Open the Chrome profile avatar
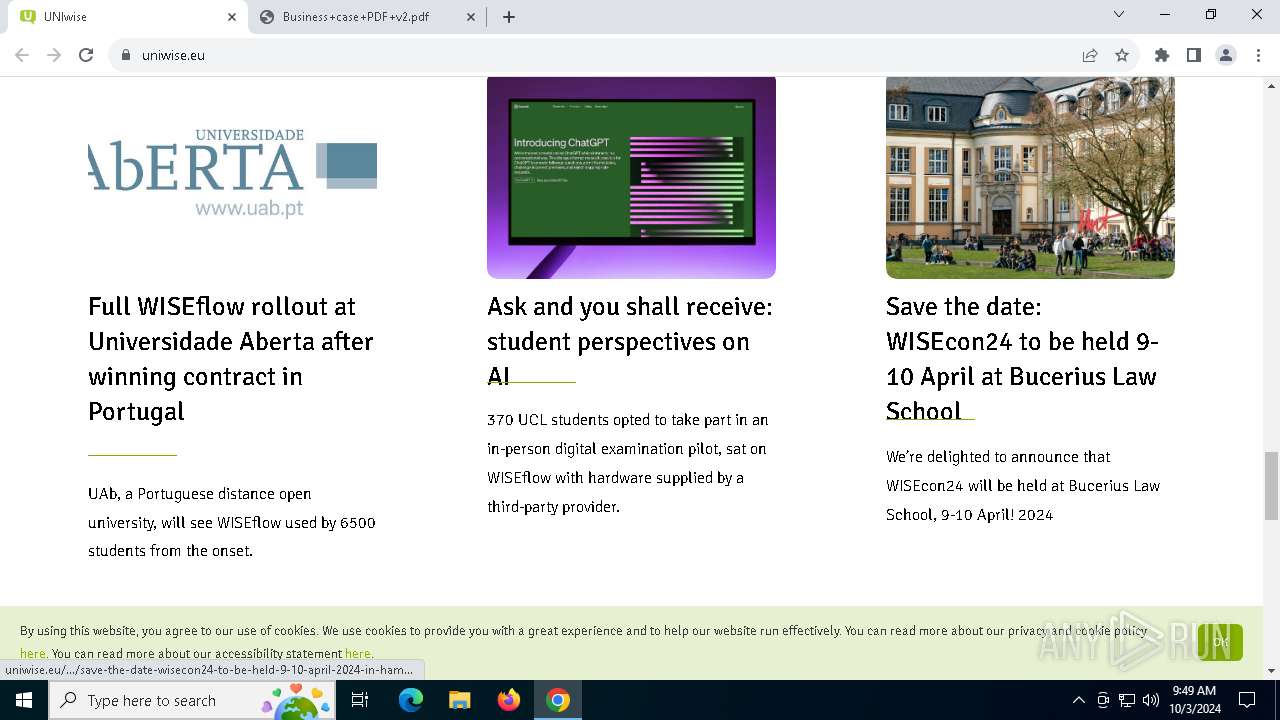 pos(1226,55)
